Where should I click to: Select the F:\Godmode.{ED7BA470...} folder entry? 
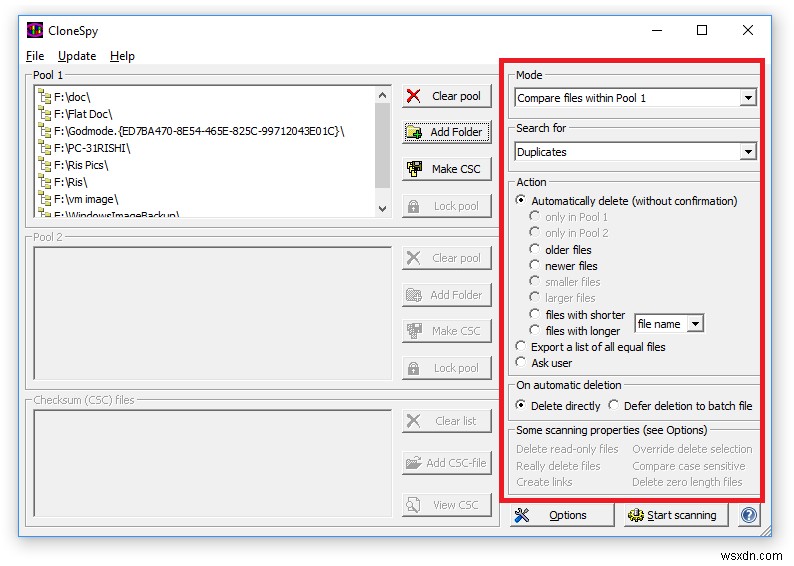coord(199,131)
